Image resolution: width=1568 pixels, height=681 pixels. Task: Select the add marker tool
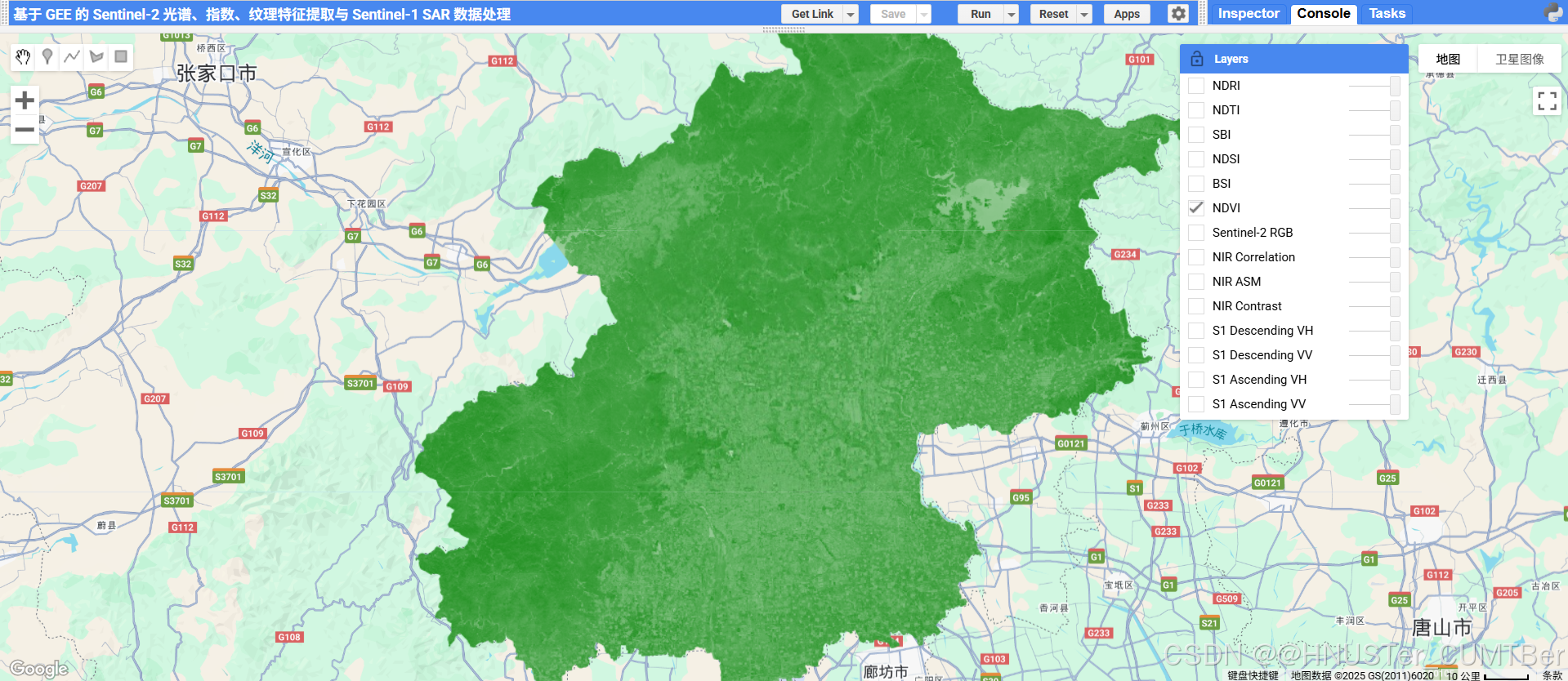pos(47,56)
